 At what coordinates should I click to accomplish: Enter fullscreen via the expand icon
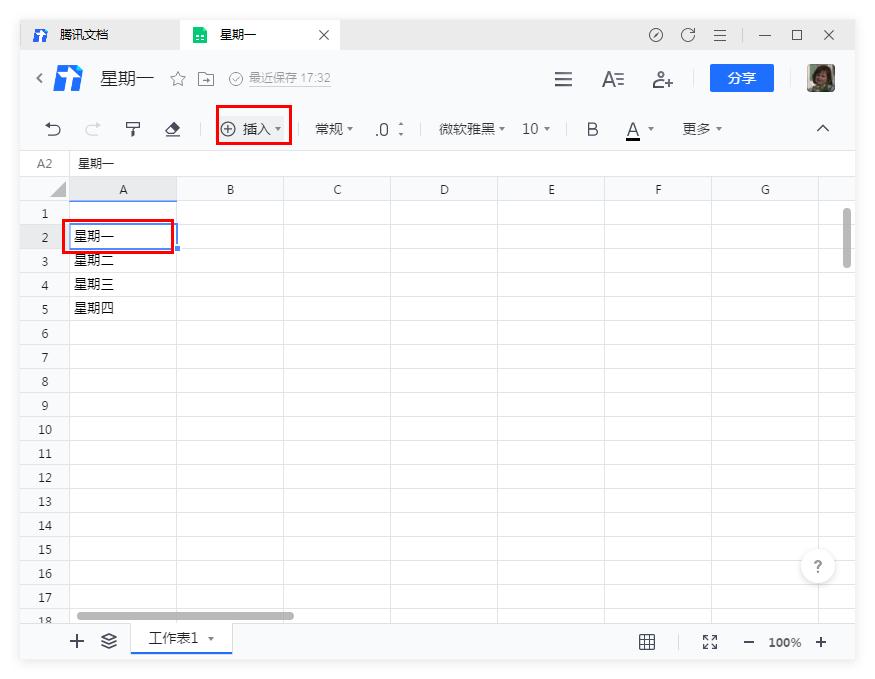[710, 641]
